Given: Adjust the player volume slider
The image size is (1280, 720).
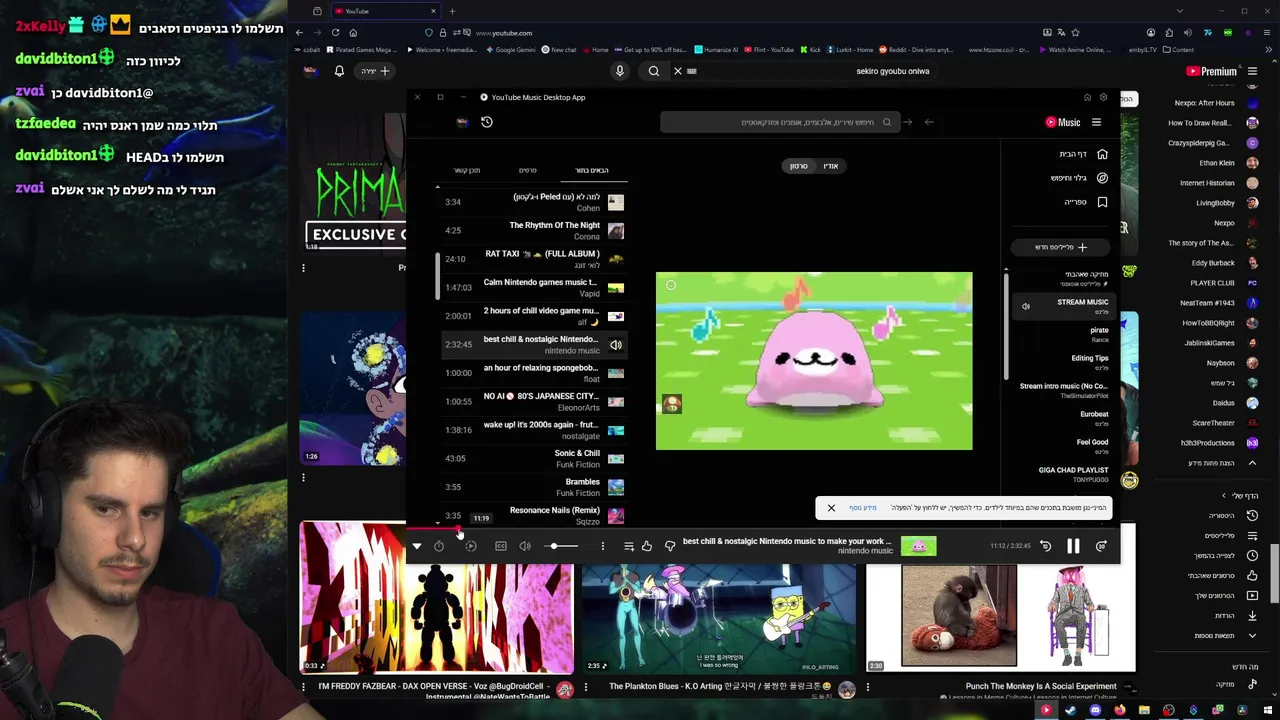Looking at the screenshot, I should click(x=562, y=546).
